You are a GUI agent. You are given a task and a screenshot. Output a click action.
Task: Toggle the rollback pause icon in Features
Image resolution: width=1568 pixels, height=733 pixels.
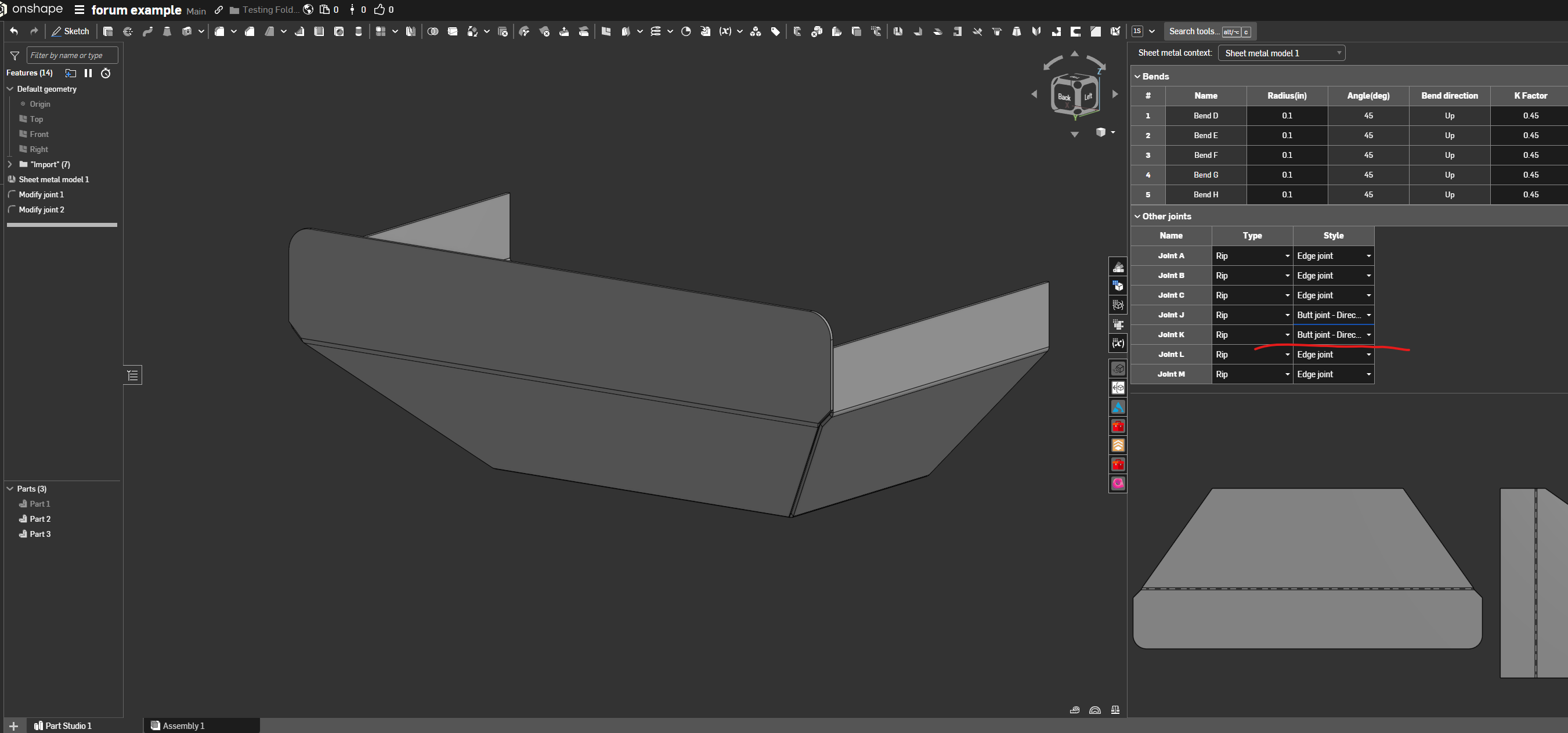coord(88,73)
